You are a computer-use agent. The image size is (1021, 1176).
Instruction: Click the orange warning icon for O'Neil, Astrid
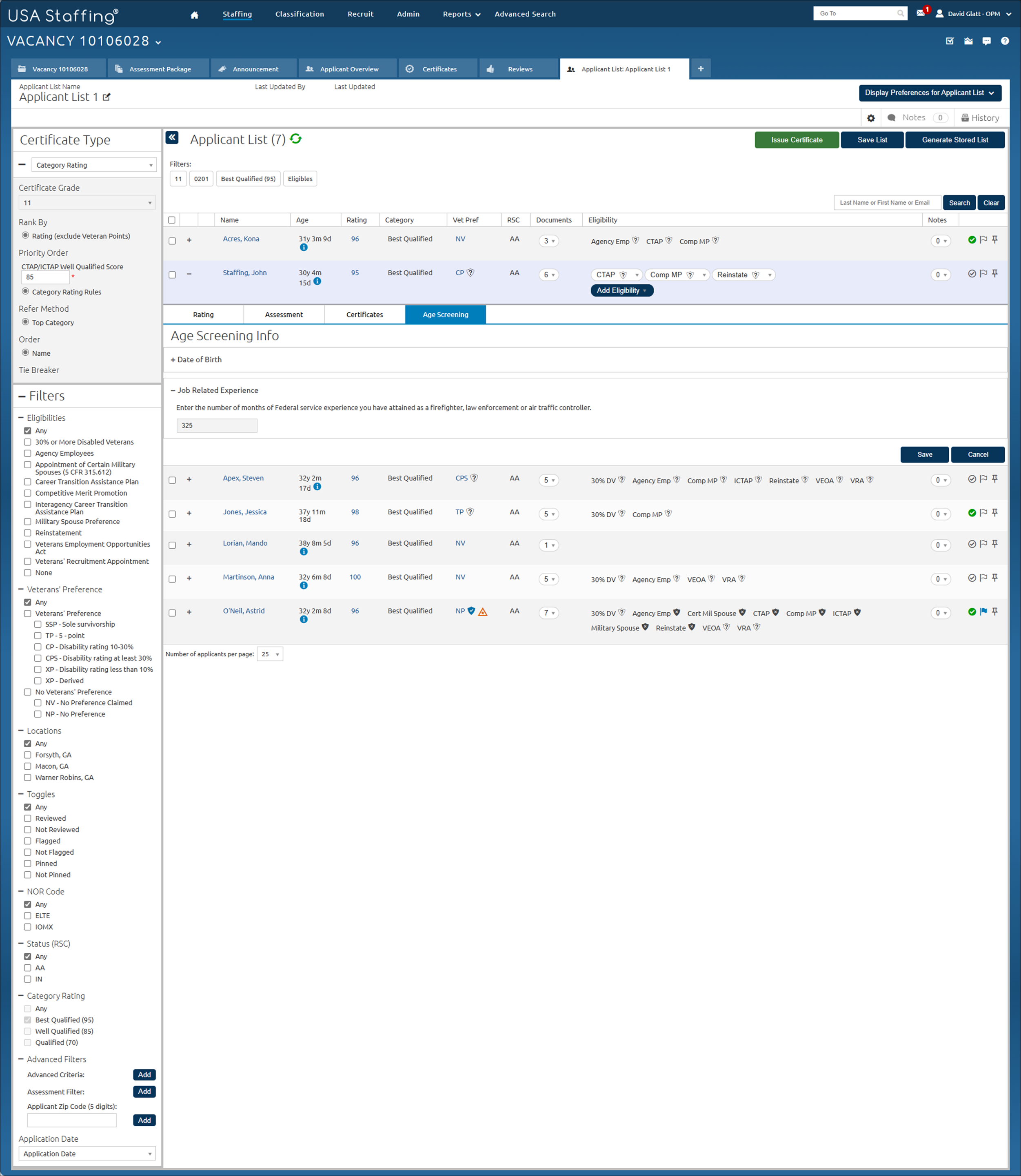click(x=483, y=612)
